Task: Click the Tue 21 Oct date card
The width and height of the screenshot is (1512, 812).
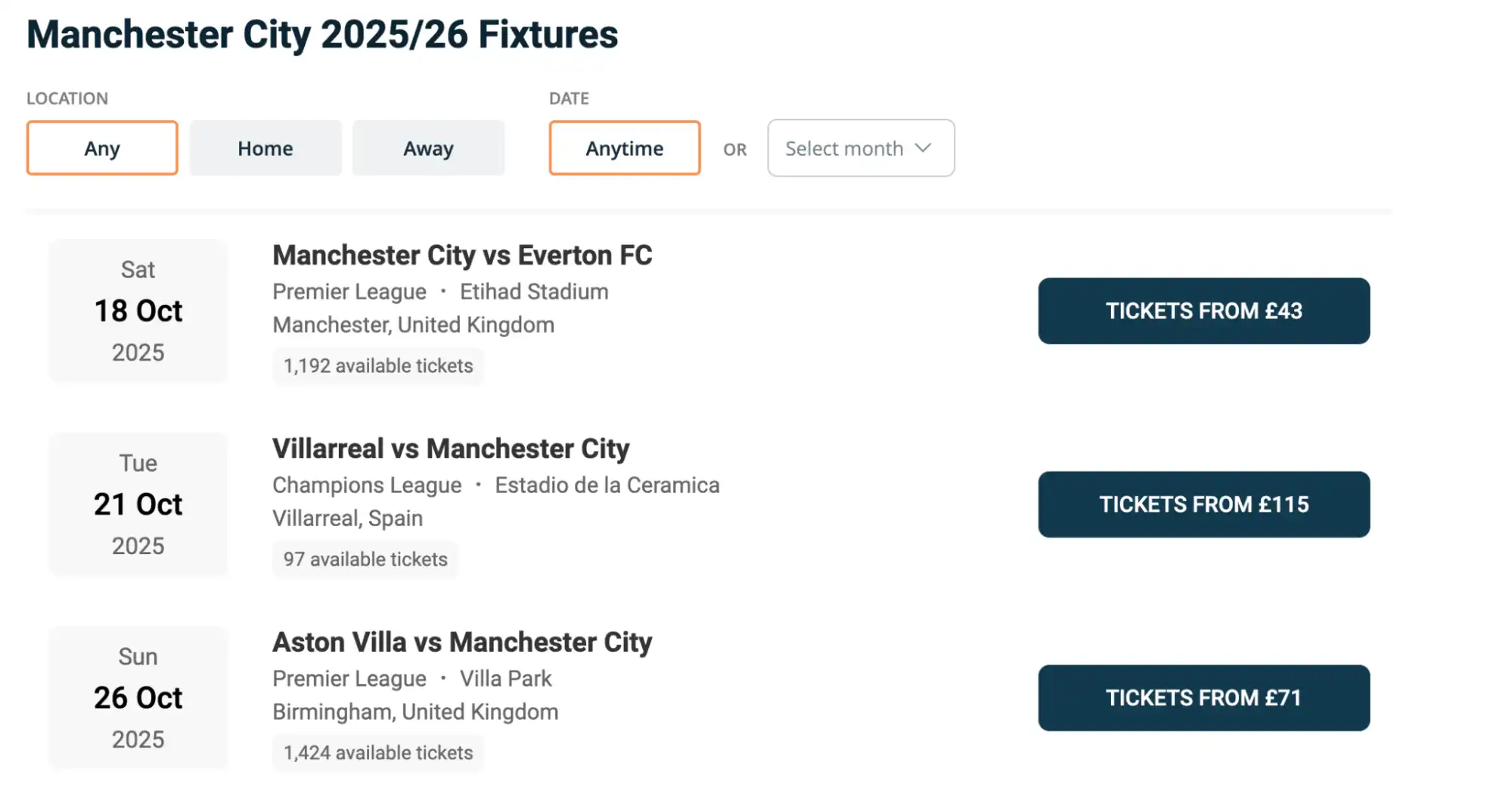Action: pos(138,504)
